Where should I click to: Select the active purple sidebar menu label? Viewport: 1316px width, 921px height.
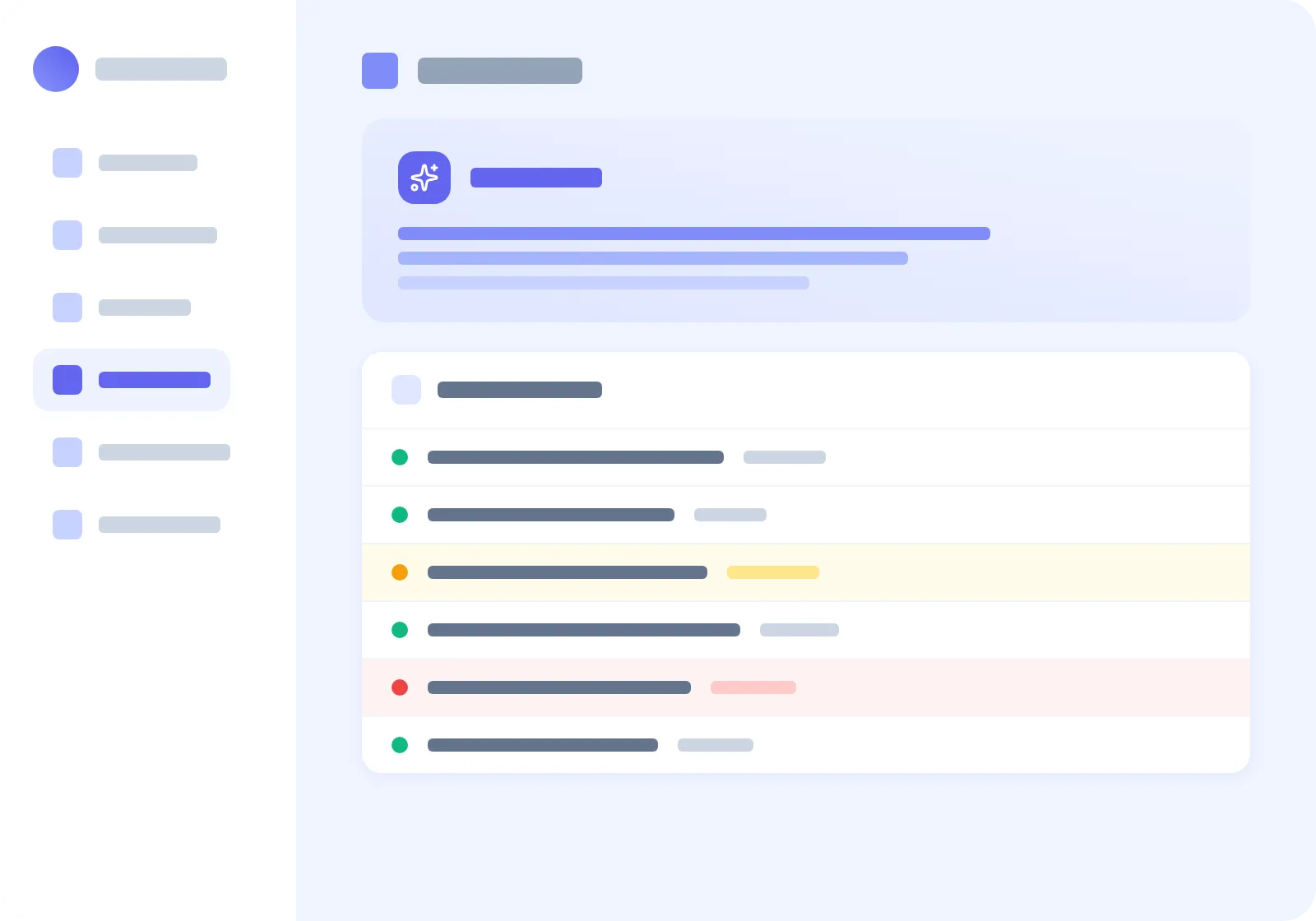[155, 380]
